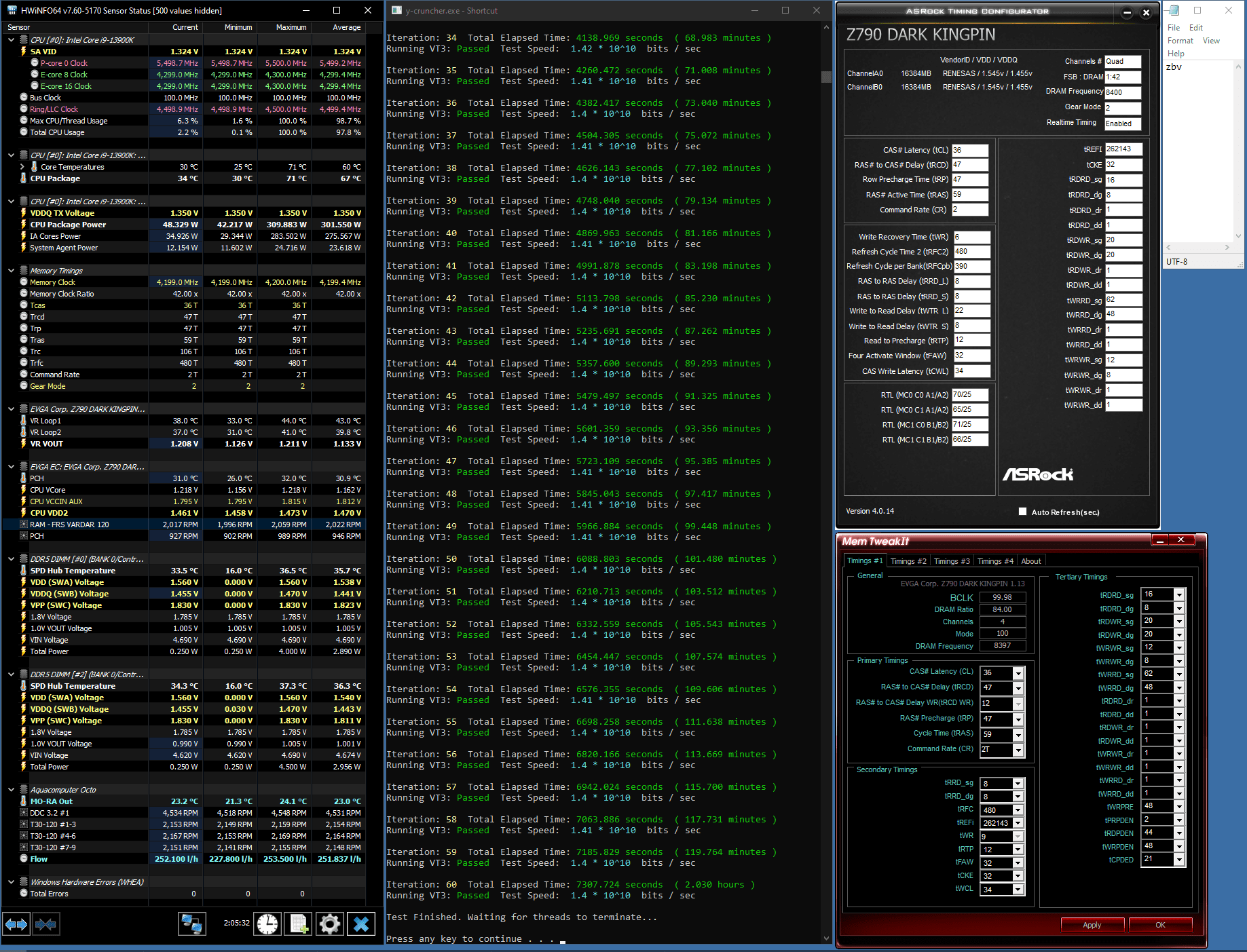
Task: Open the tWRPRE dropdown in MemTweakIt
Action: point(1180,807)
